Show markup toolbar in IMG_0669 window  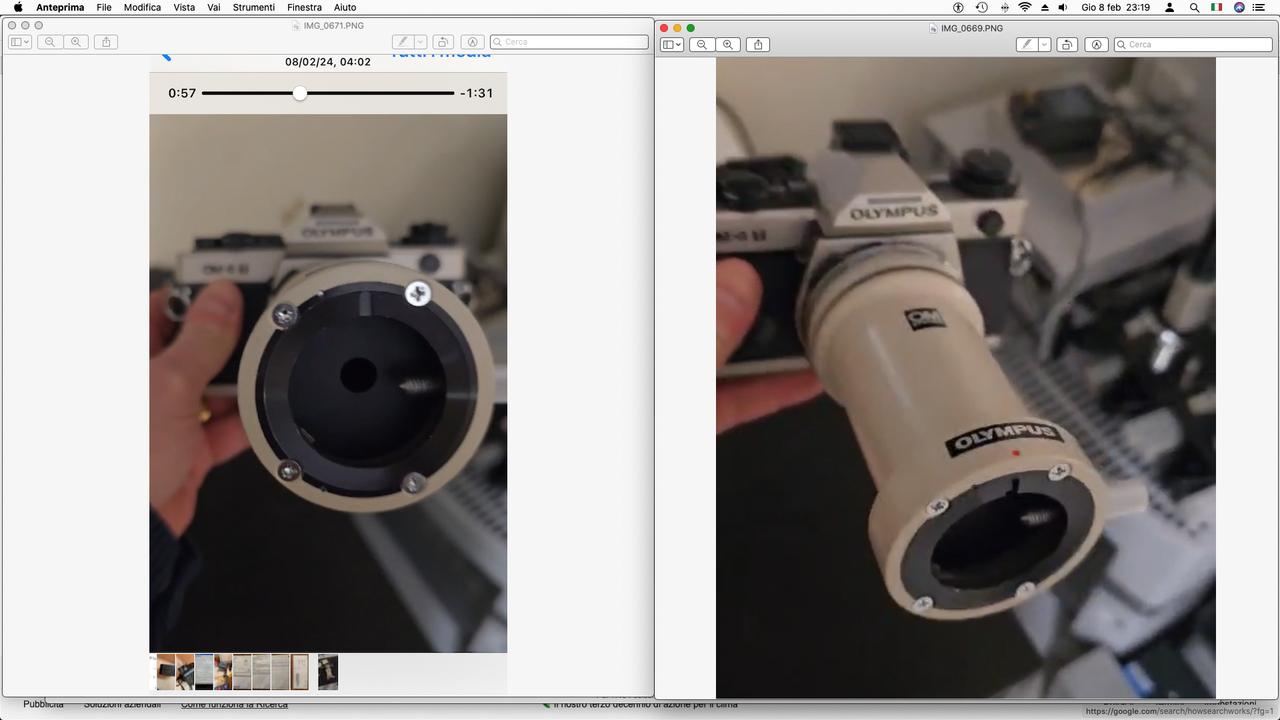[1097, 44]
